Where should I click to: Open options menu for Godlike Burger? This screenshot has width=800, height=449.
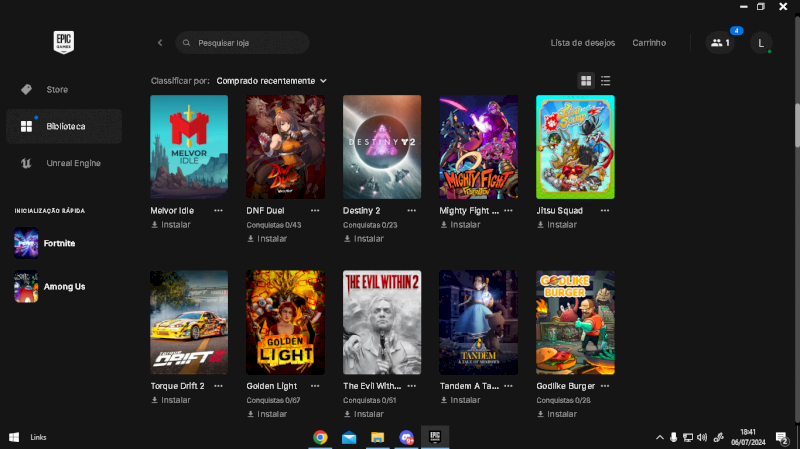pos(605,386)
